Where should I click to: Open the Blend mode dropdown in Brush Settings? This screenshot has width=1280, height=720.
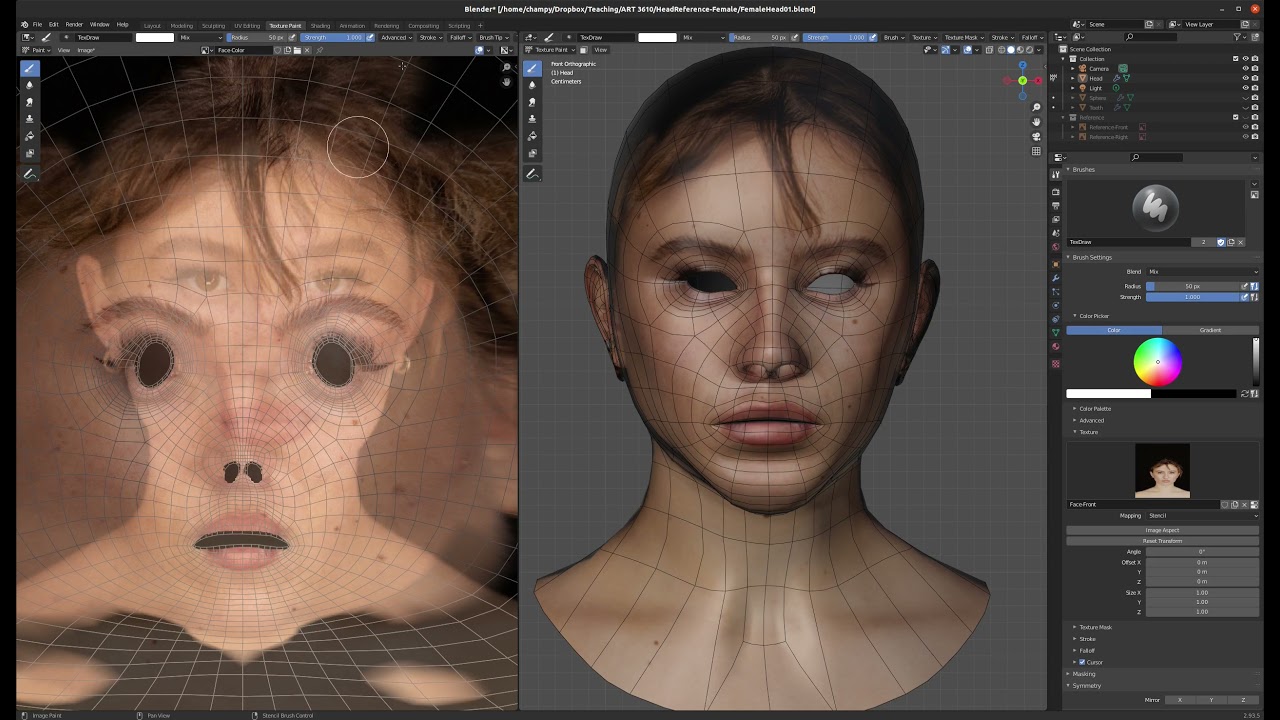[x=1202, y=272]
